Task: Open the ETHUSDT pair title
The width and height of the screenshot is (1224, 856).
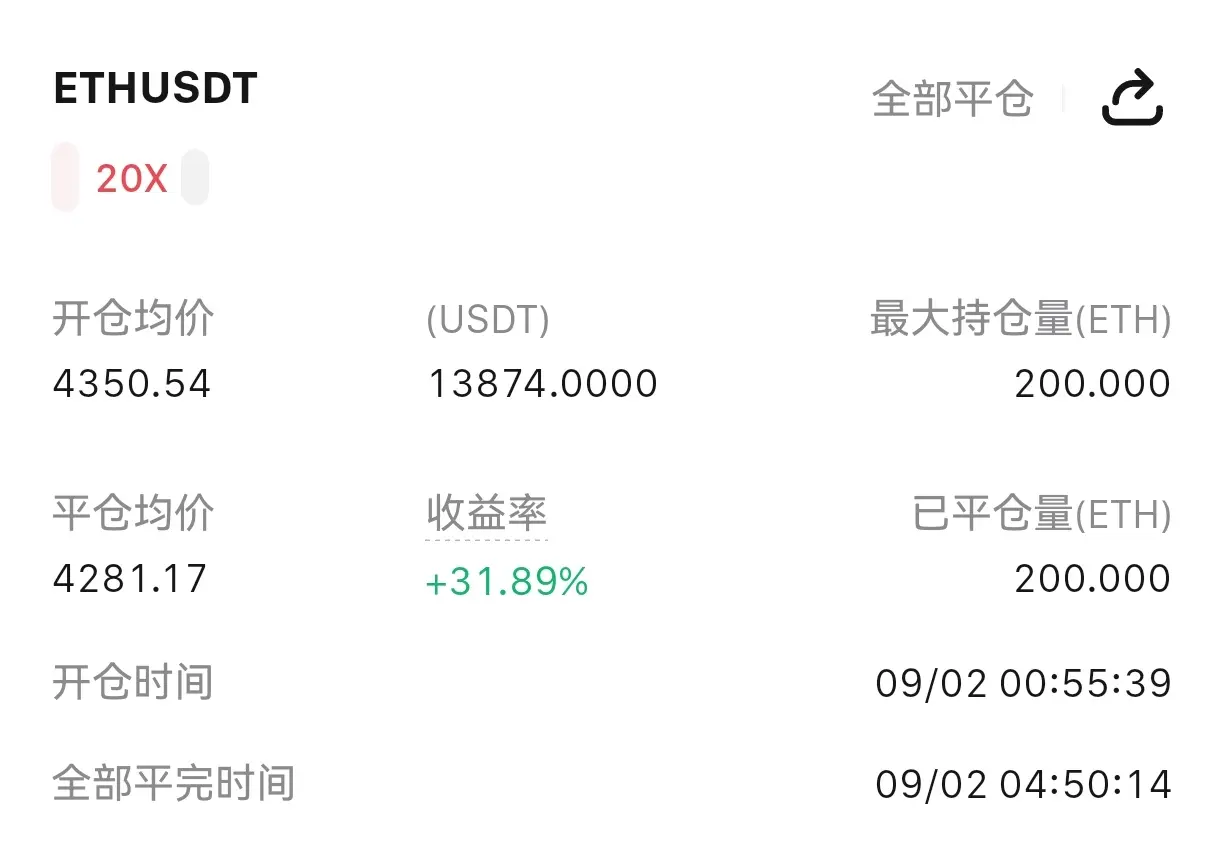Action: [x=155, y=89]
